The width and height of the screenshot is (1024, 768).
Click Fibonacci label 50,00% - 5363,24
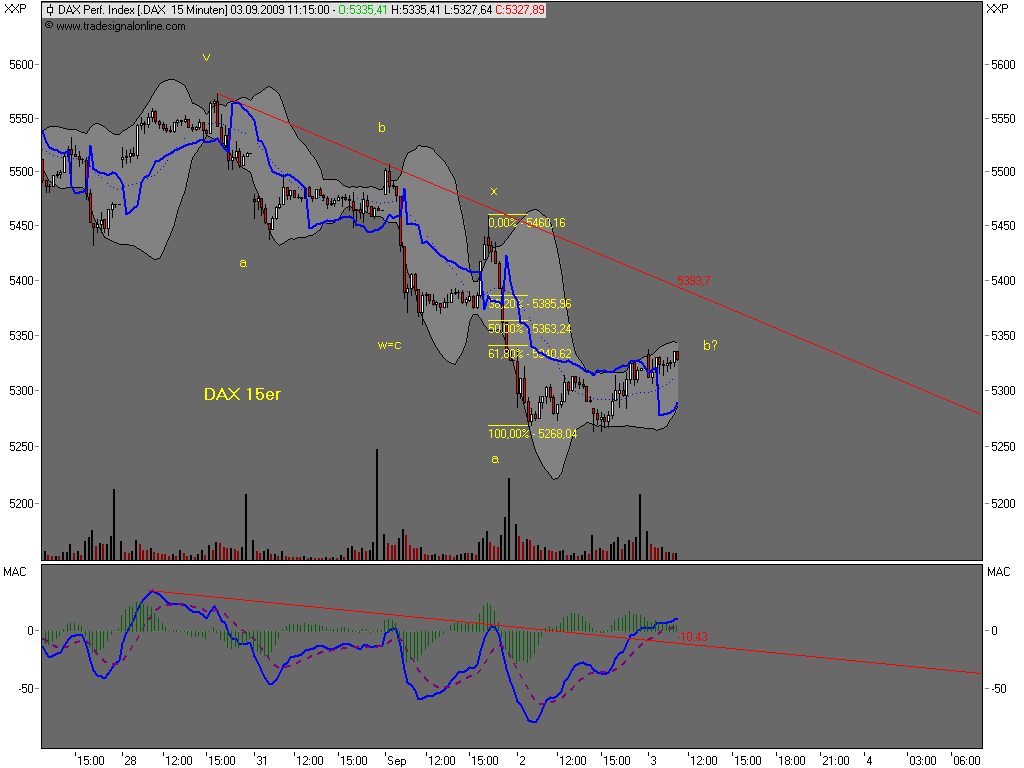(530, 328)
